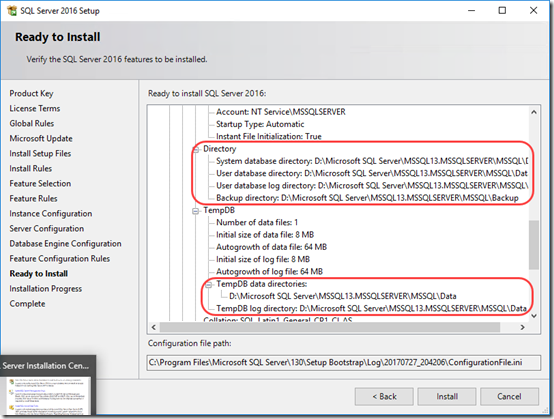
Task: Click the horizontal scrollbar thumb
Action: pyautogui.click(x=330, y=327)
